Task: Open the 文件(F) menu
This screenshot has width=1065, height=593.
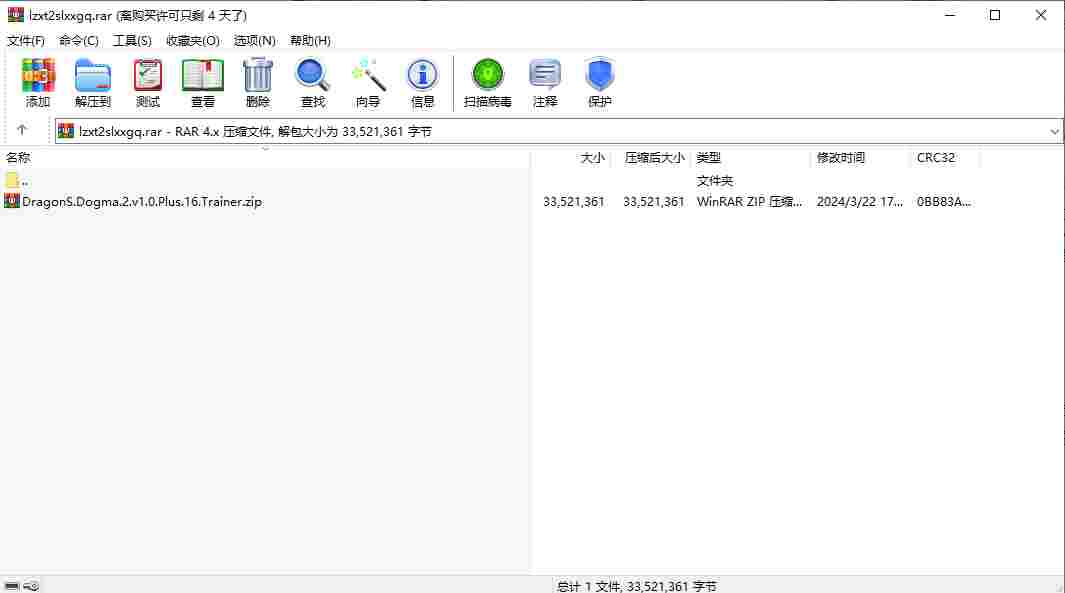Action: click(x=26, y=41)
